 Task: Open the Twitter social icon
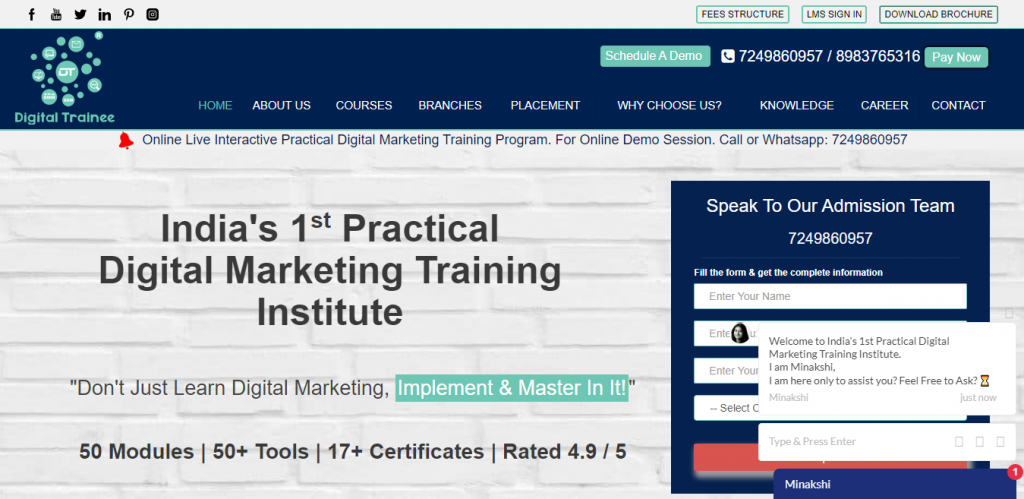(x=80, y=14)
